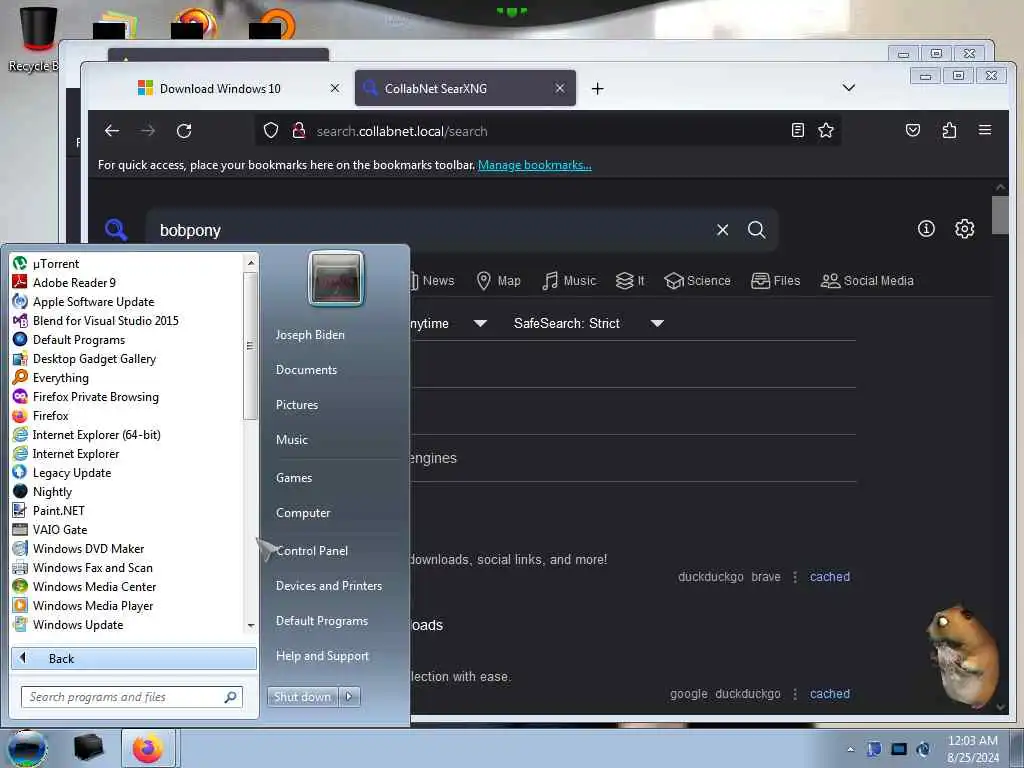Expand the Anytime time range dropdown

point(449,323)
